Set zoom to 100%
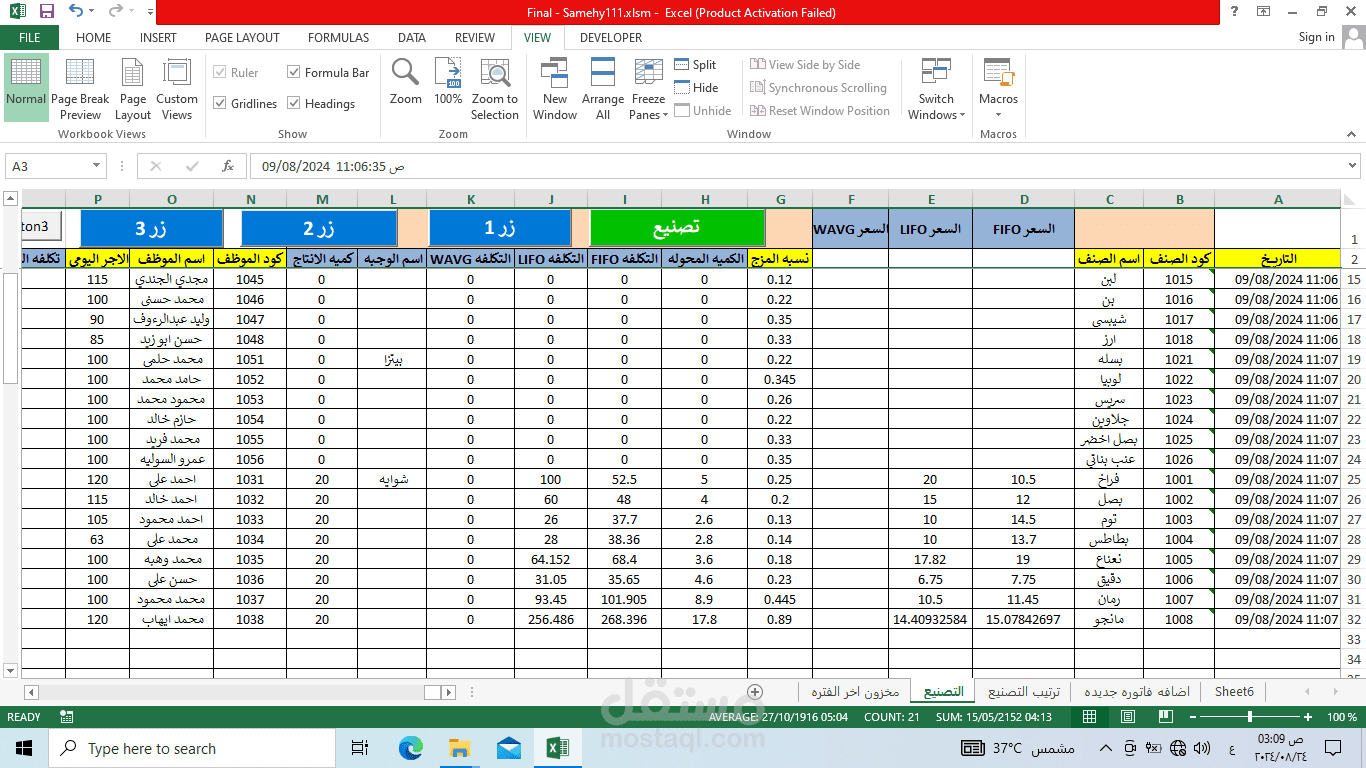Viewport: 1366px width, 768px height. click(x=448, y=81)
